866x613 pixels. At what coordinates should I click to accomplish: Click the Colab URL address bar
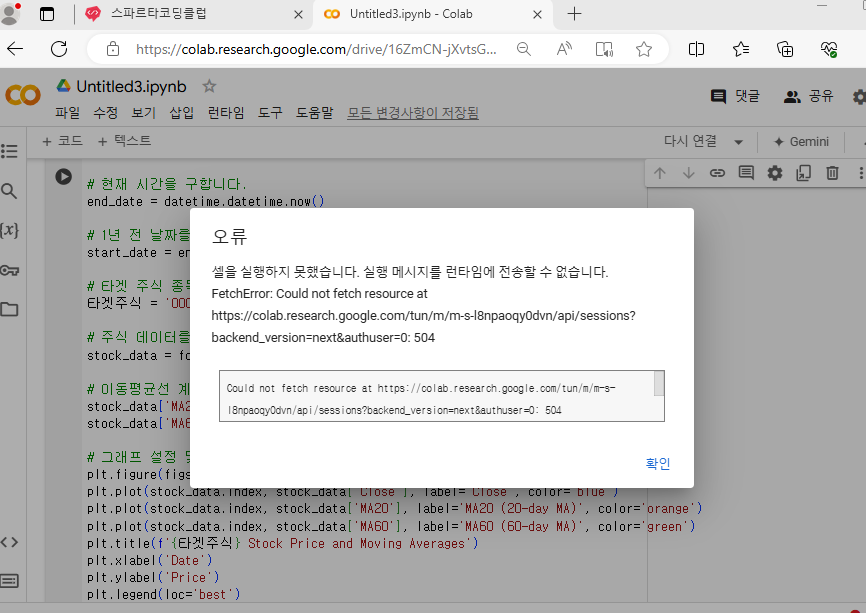click(x=316, y=49)
